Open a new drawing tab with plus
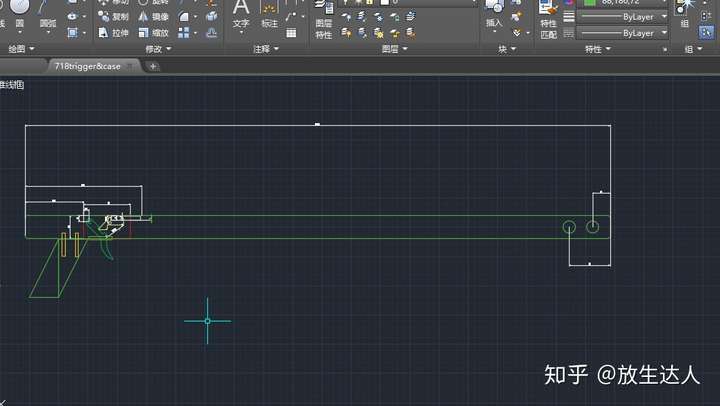Viewport: 720px width, 406px height. click(153, 67)
